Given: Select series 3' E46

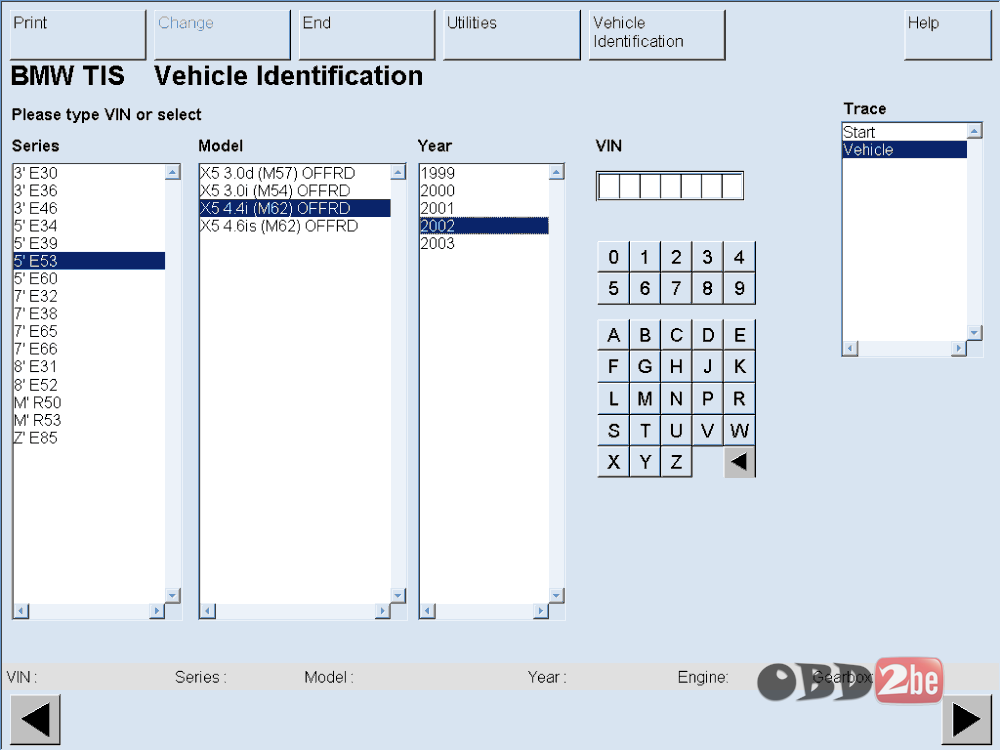Looking at the screenshot, I should [89, 208].
